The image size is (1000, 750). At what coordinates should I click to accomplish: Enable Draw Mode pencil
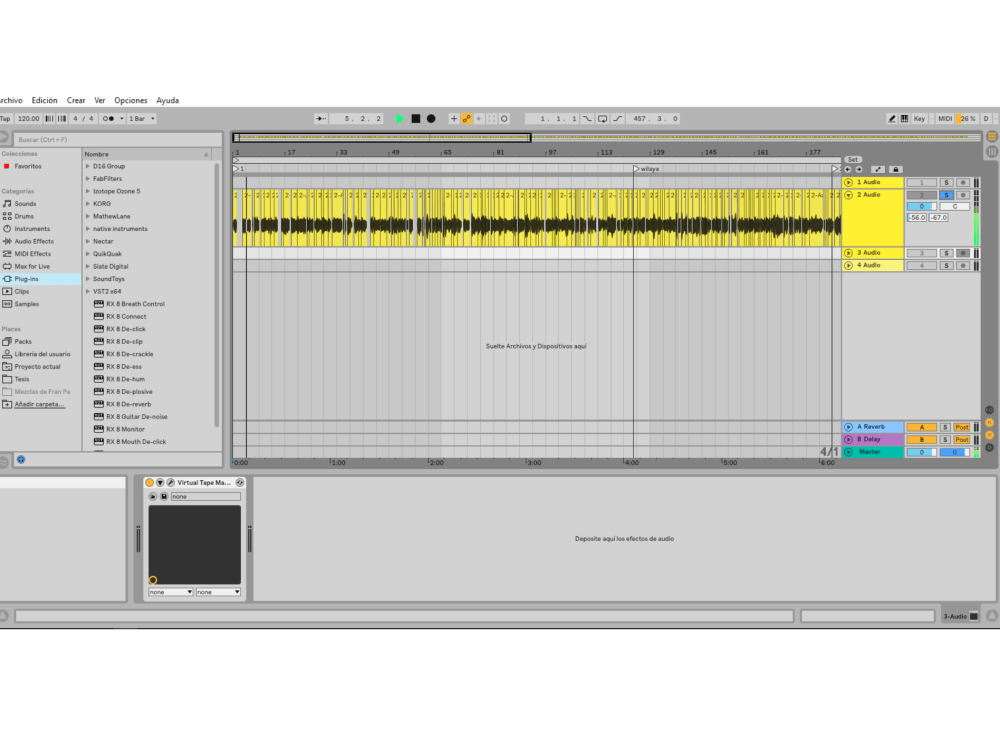point(892,119)
